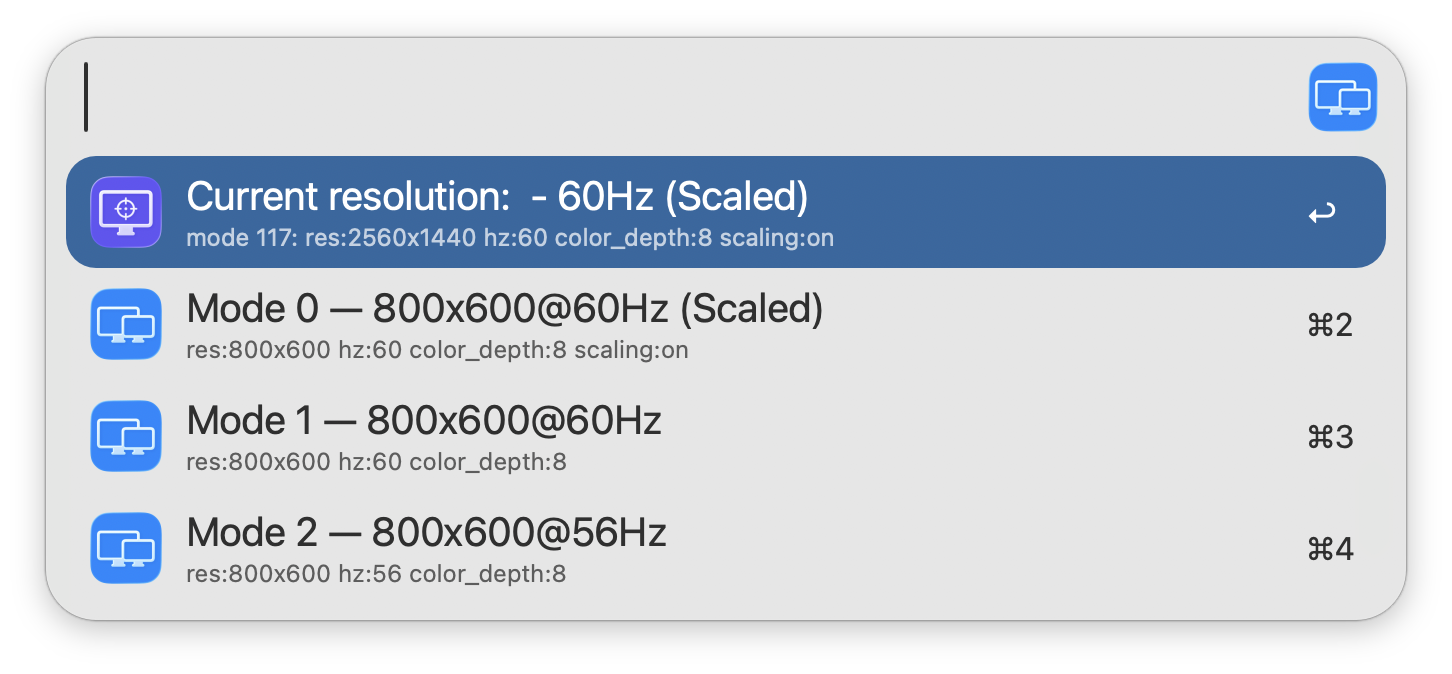Click the purple target monitor icon
The image size is (1452, 674).
[x=126, y=212]
